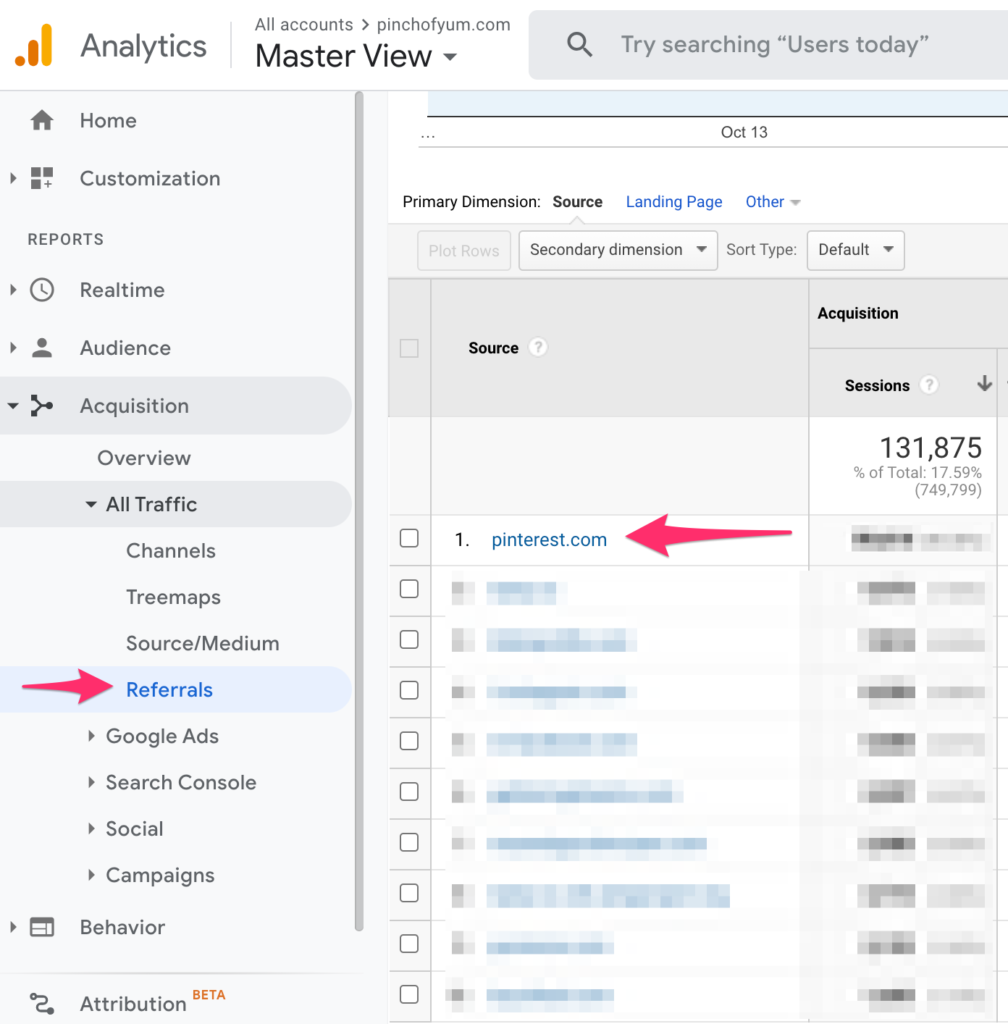Open the Sort Type Default dropdown
Image resolution: width=1008 pixels, height=1024 pixels.
pos(855,250)
